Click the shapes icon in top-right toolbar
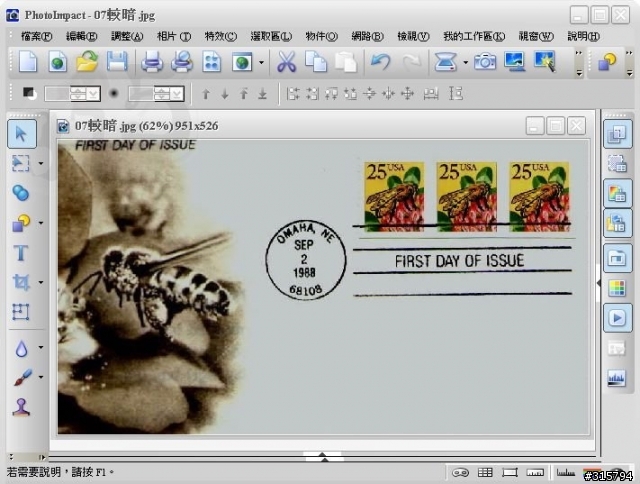640x484 pixels. click(607, 62)
